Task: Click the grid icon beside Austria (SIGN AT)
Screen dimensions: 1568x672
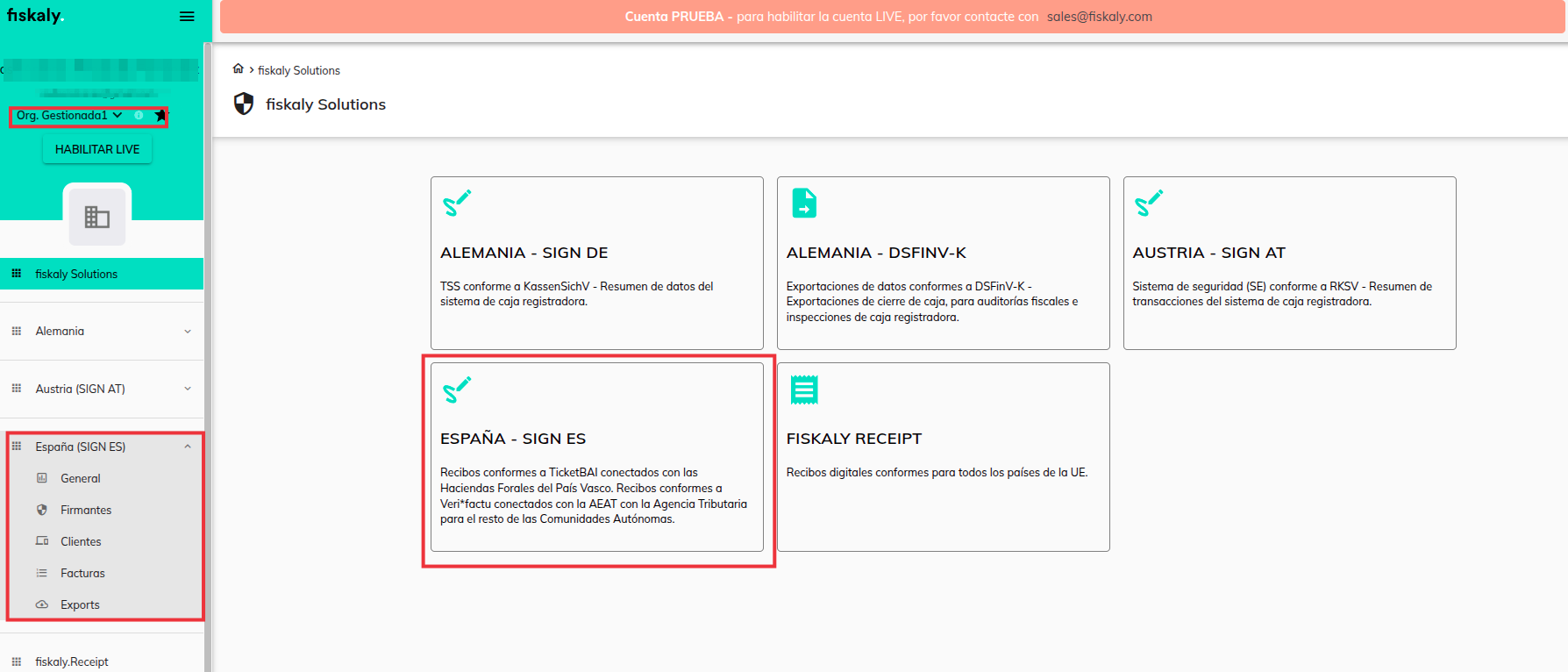Action: [x=17, y=389]
